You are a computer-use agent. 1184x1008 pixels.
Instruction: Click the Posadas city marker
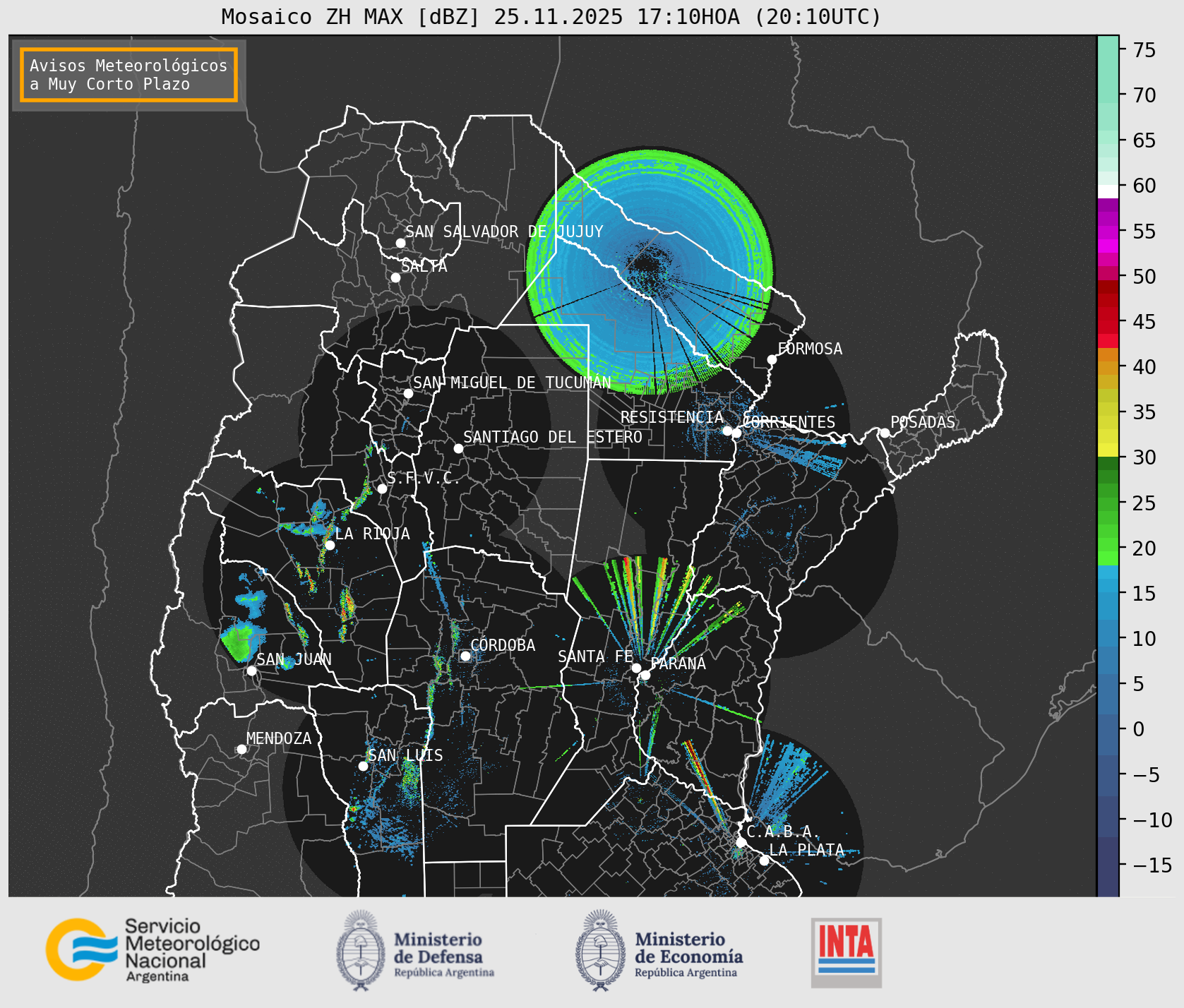(x=884, y=433)
